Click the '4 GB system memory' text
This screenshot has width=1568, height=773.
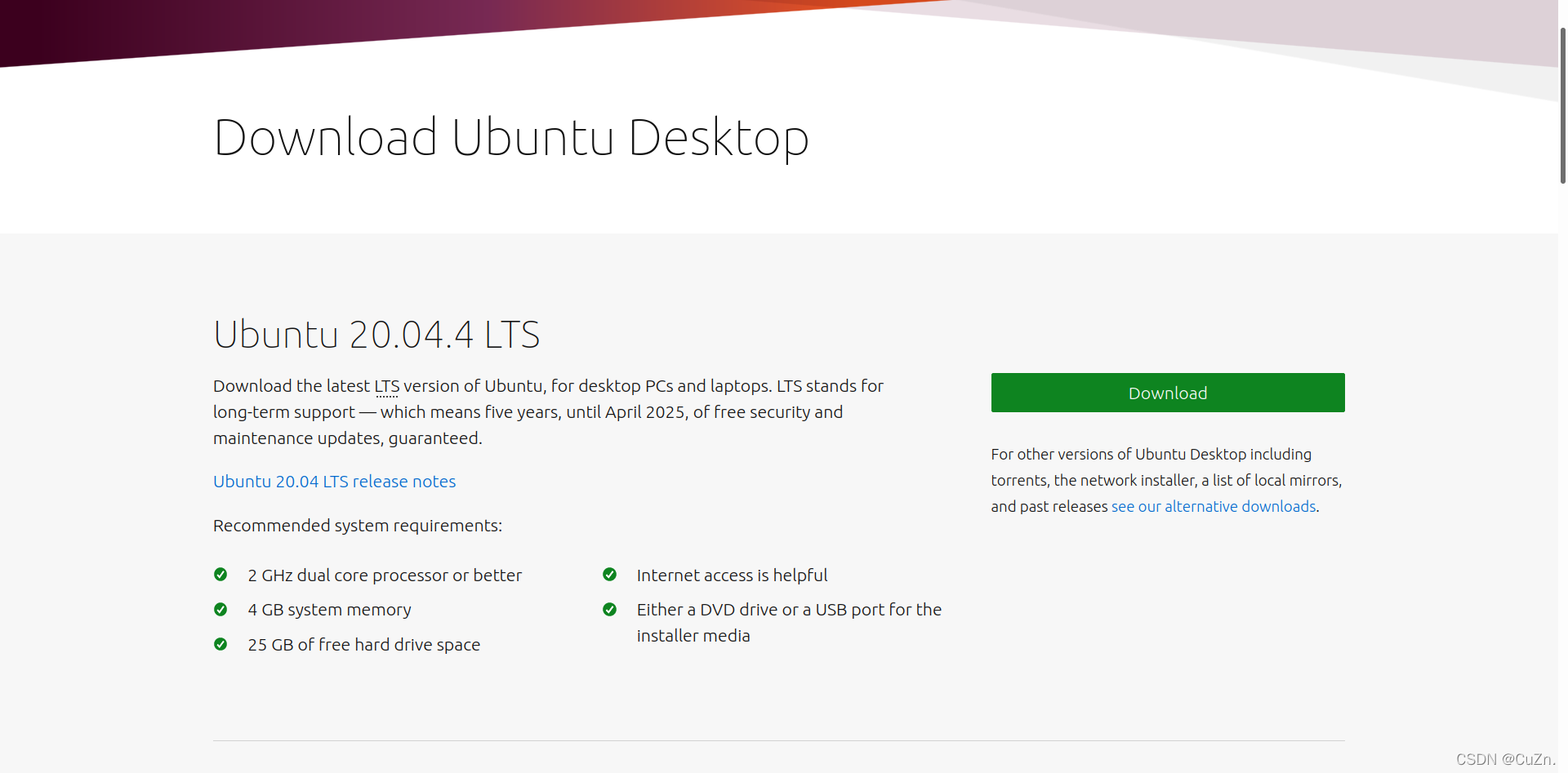click(329, 610)
